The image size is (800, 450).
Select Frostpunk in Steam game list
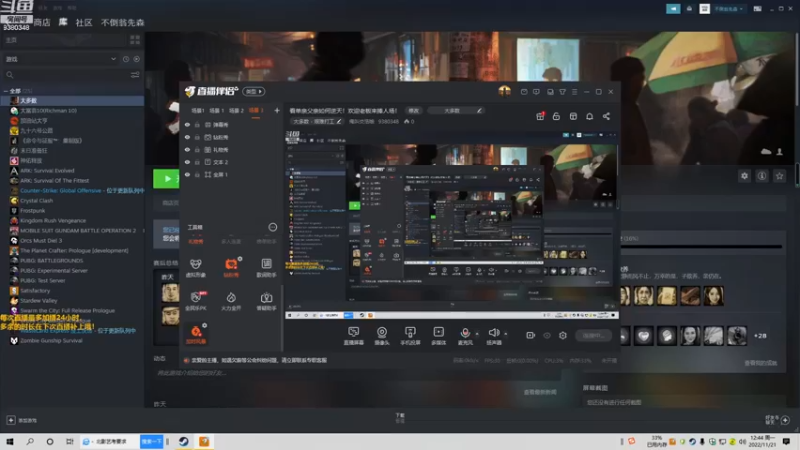(x=33, y=210)
